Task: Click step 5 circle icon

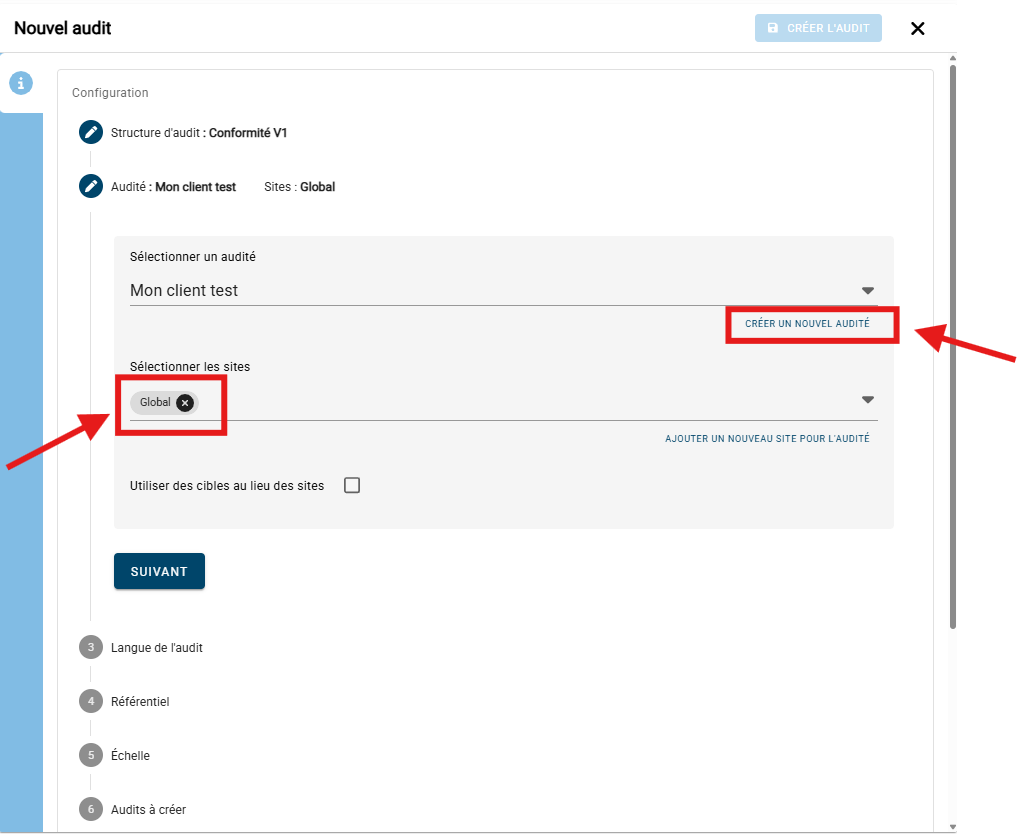Action: [91, 756]
